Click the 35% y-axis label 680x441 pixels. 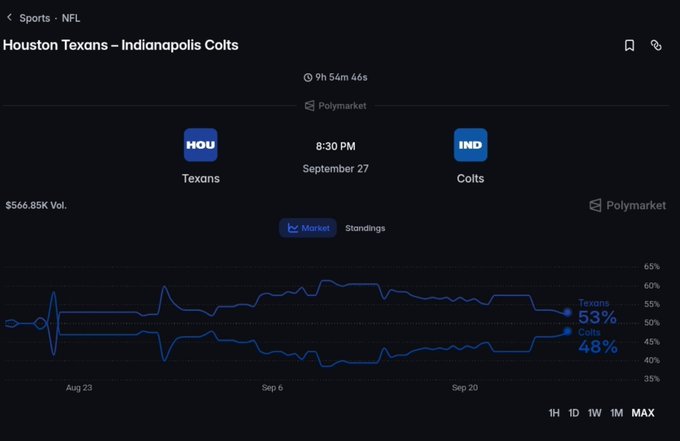coord(652,379)
